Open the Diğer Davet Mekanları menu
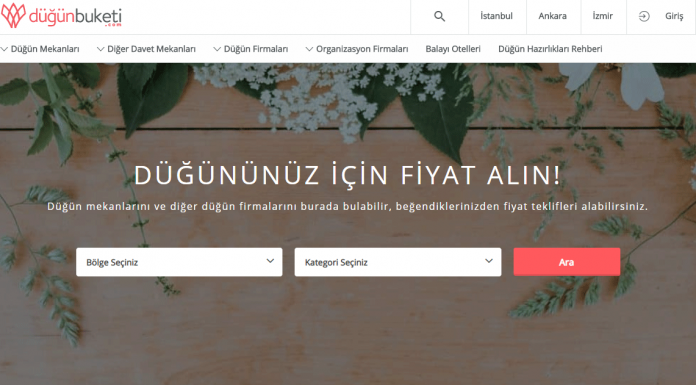 151,49
